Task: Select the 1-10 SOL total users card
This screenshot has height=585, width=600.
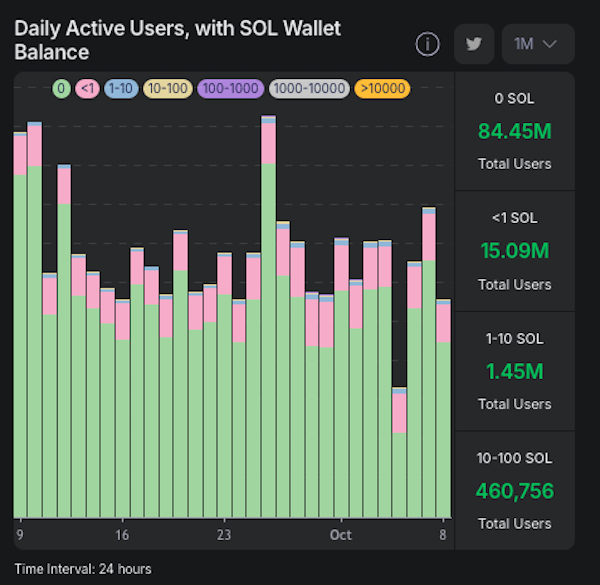Action: pyautogui.click(x=515, y=372)
